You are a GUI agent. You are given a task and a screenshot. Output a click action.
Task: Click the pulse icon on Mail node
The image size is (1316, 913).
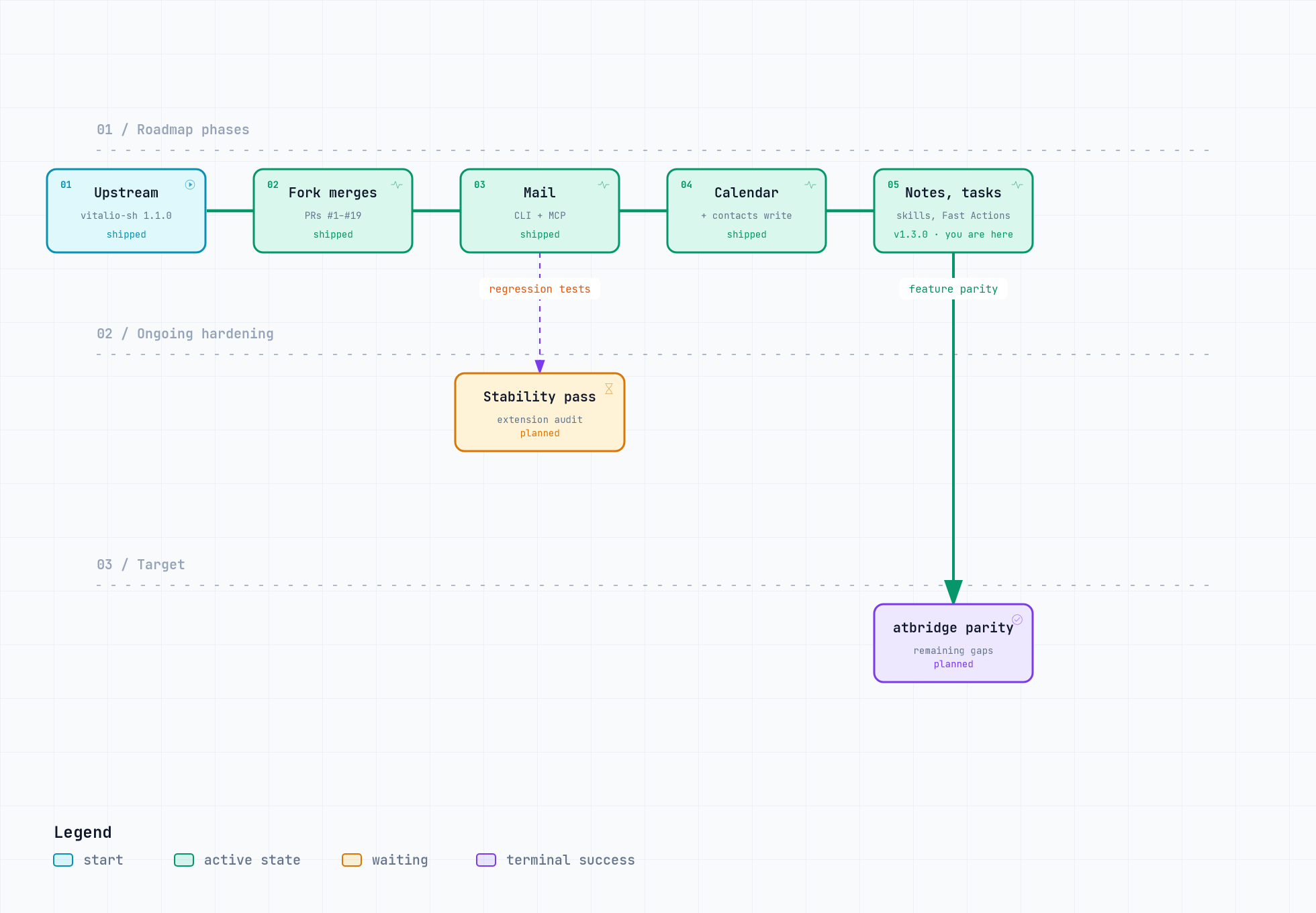point(604,185)
